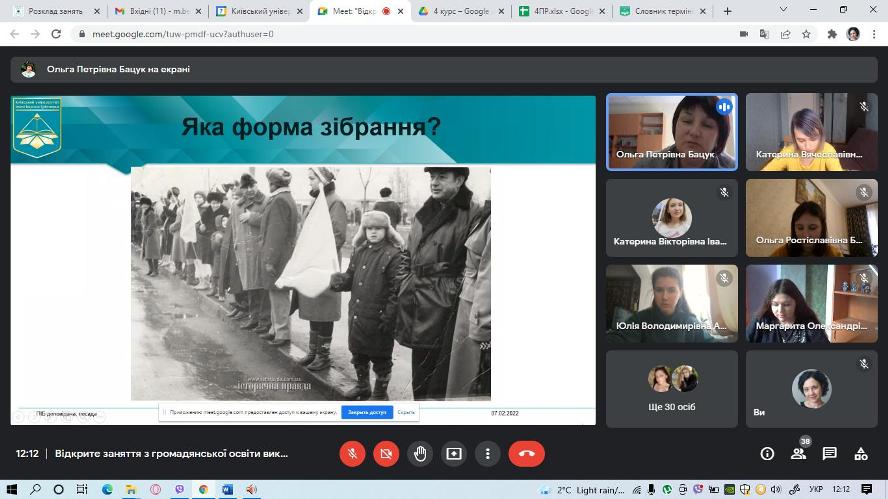Viewport: 888px width, 499px height.
Task: Unmute the microphone in Meet controls
Action: (352, 453)
